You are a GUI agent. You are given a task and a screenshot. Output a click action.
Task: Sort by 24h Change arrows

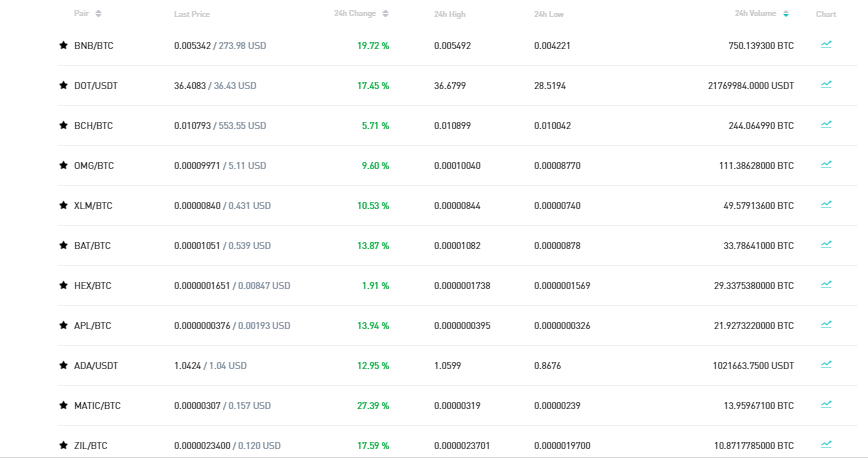click(x=386, y=13)
